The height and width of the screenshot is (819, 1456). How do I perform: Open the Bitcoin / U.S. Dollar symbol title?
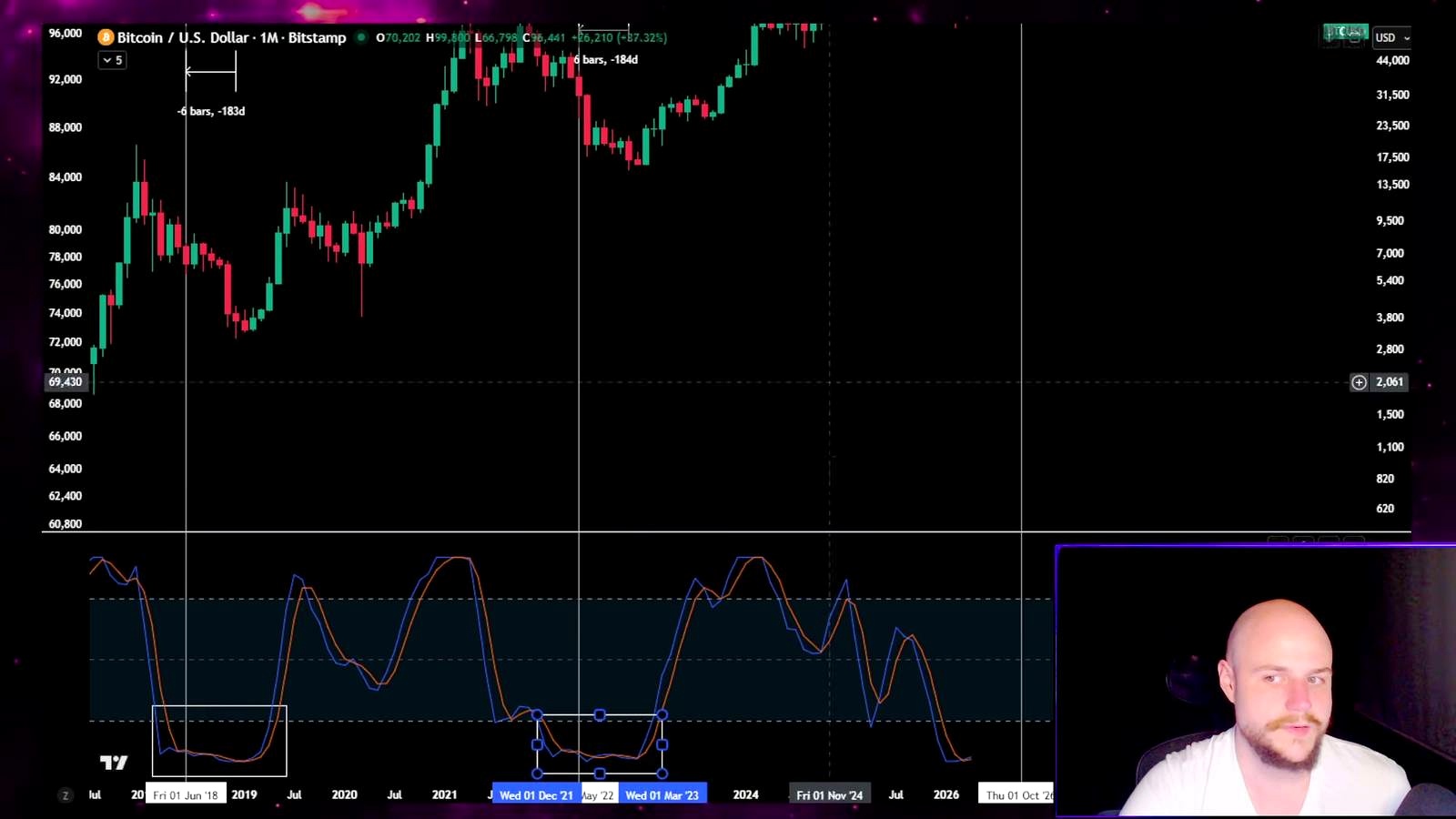[x=231, y=37]
